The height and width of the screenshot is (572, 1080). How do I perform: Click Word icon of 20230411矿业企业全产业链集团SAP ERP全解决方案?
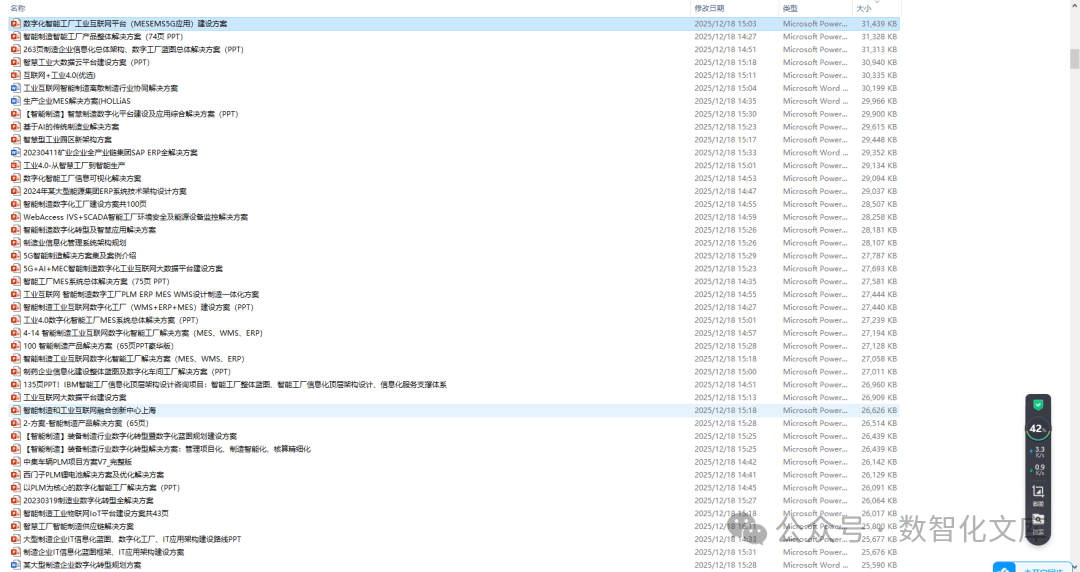click(16, 152)
